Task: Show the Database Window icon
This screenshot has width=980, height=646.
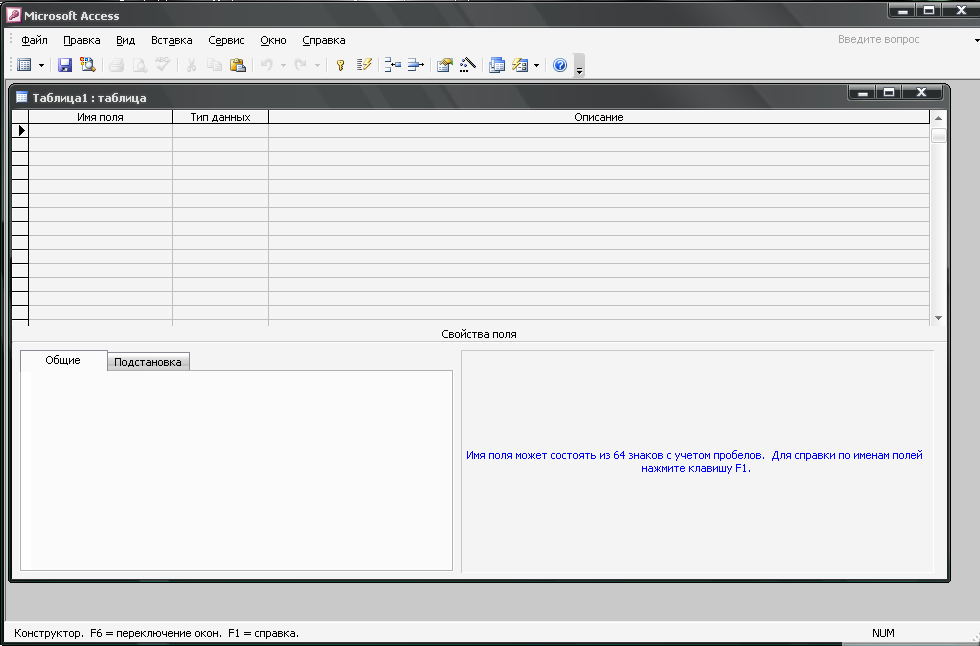Action: tap(497, 65)
